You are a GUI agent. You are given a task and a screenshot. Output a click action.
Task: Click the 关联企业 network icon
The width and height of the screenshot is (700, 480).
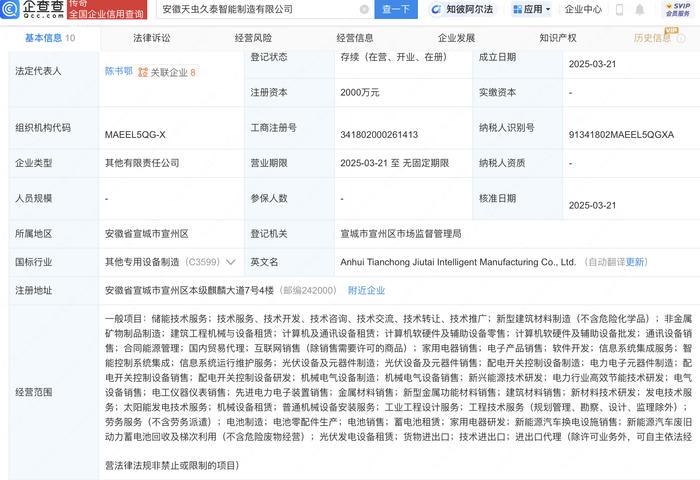click(143, 72)
